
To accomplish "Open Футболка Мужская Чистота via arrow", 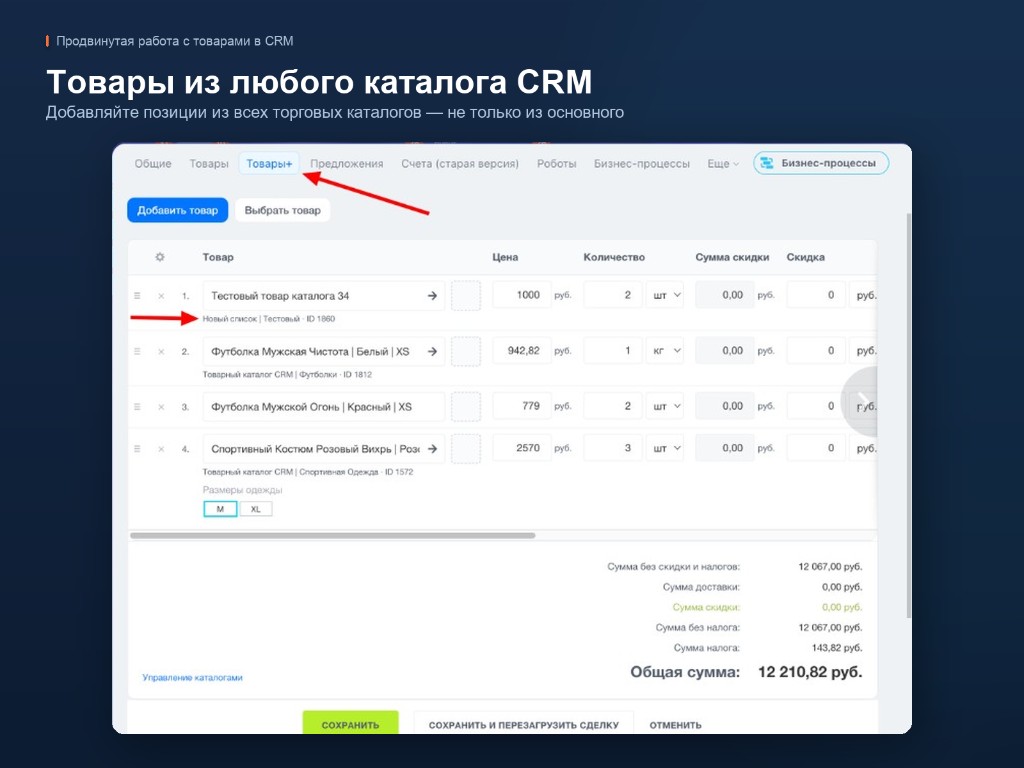I will click(432, 351).
